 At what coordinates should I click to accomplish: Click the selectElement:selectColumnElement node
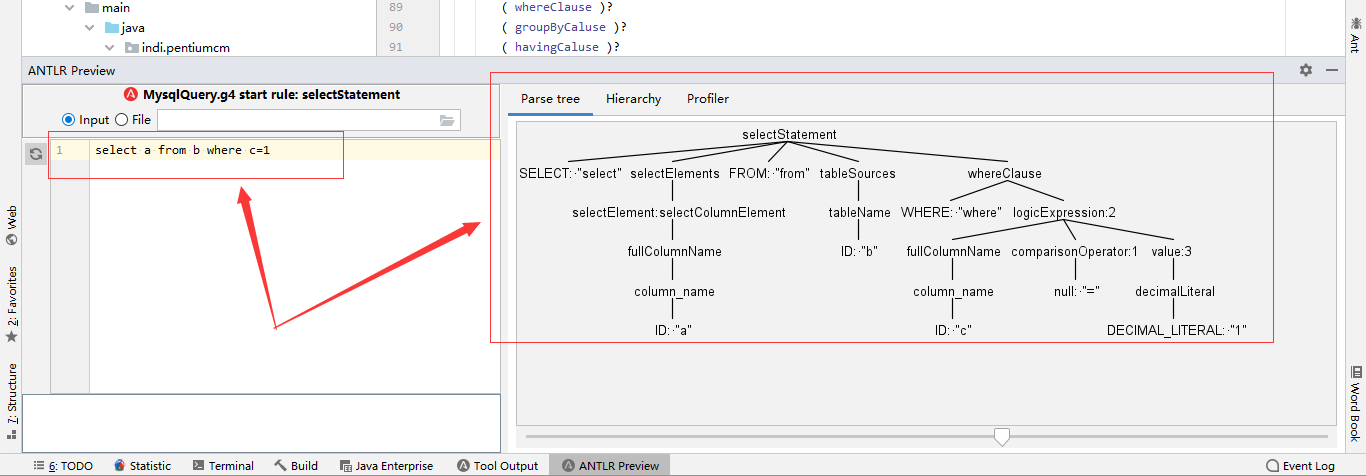[x=679, y=212]
